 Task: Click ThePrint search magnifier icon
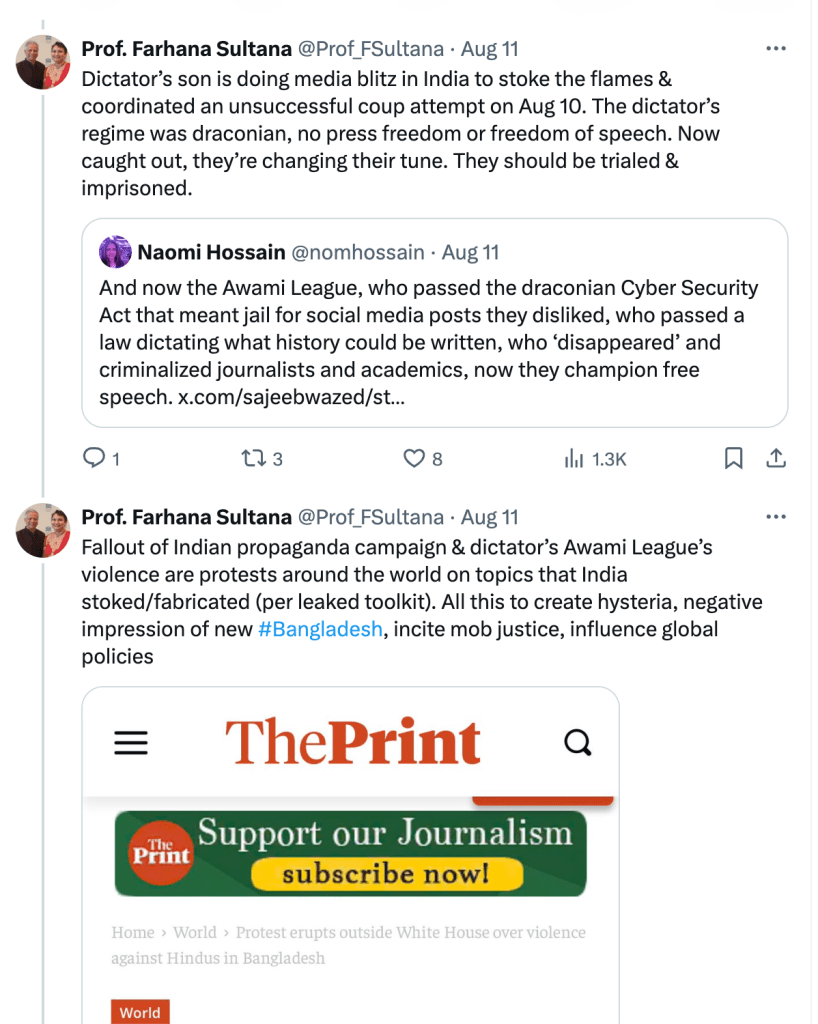click(578, 742)
